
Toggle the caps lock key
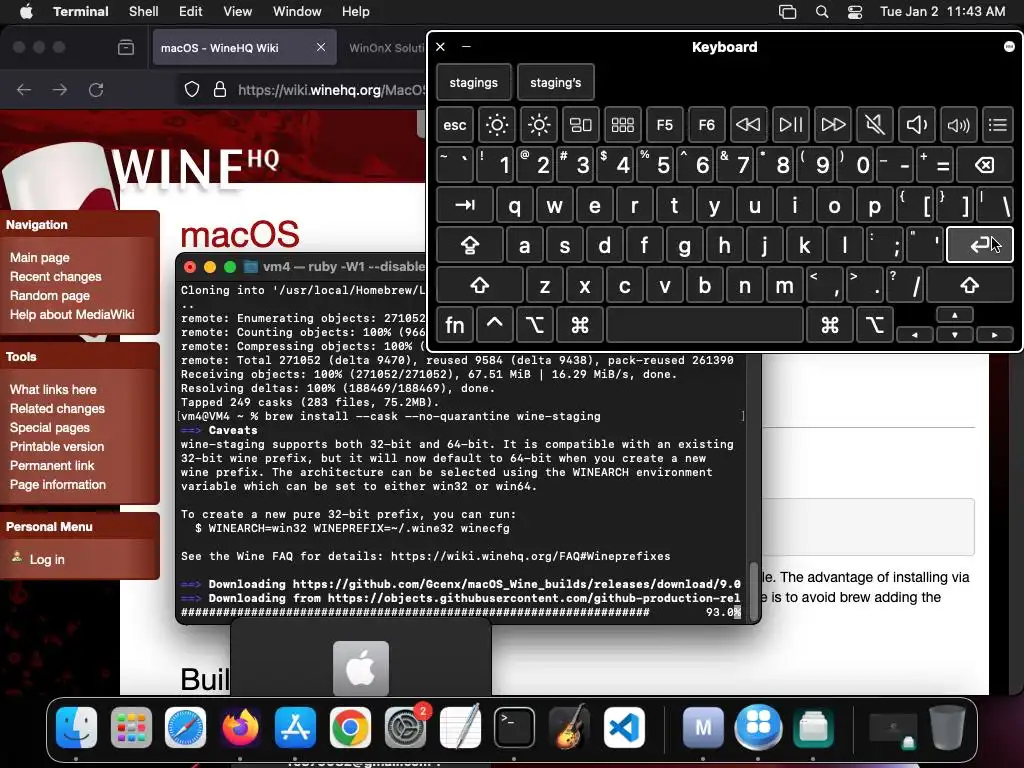click(470, 246)
